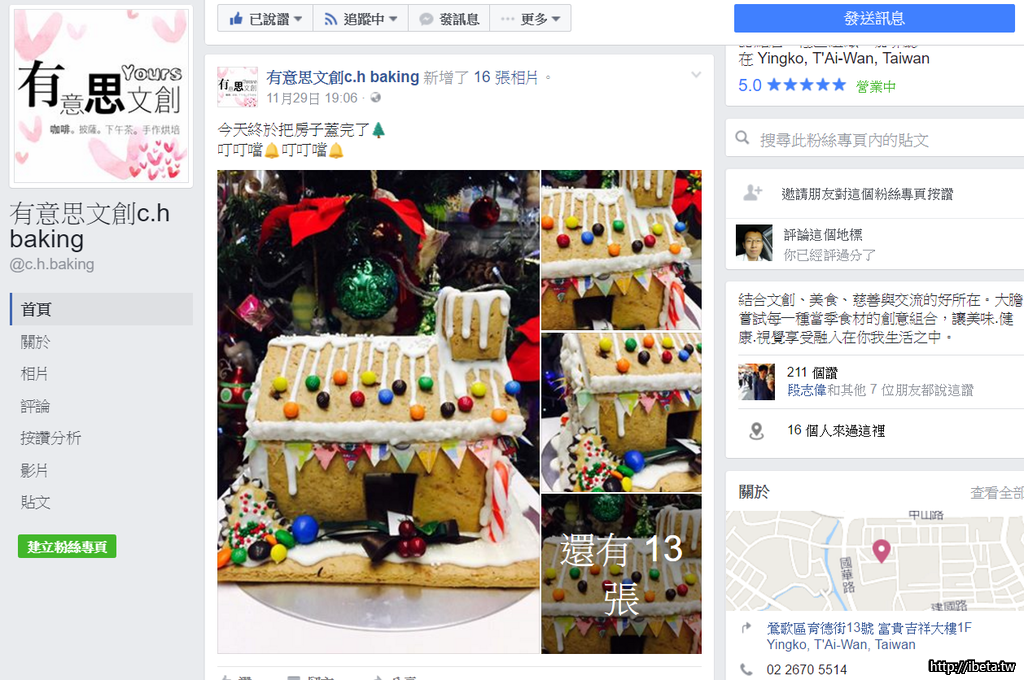This screenshot has width=1024, height=680.
Task: Open the 還有 13 張 photo thumbnail
Action: 621,574
